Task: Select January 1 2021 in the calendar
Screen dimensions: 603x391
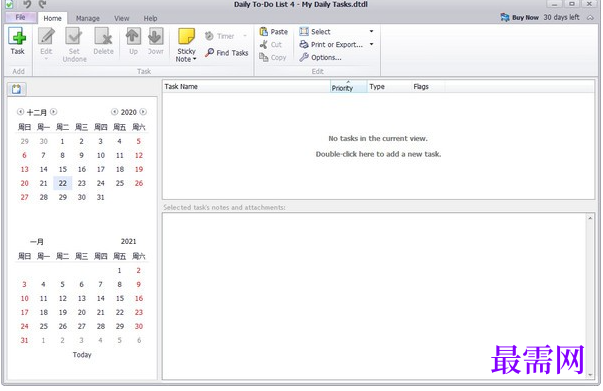Action: tap(119, 271)
